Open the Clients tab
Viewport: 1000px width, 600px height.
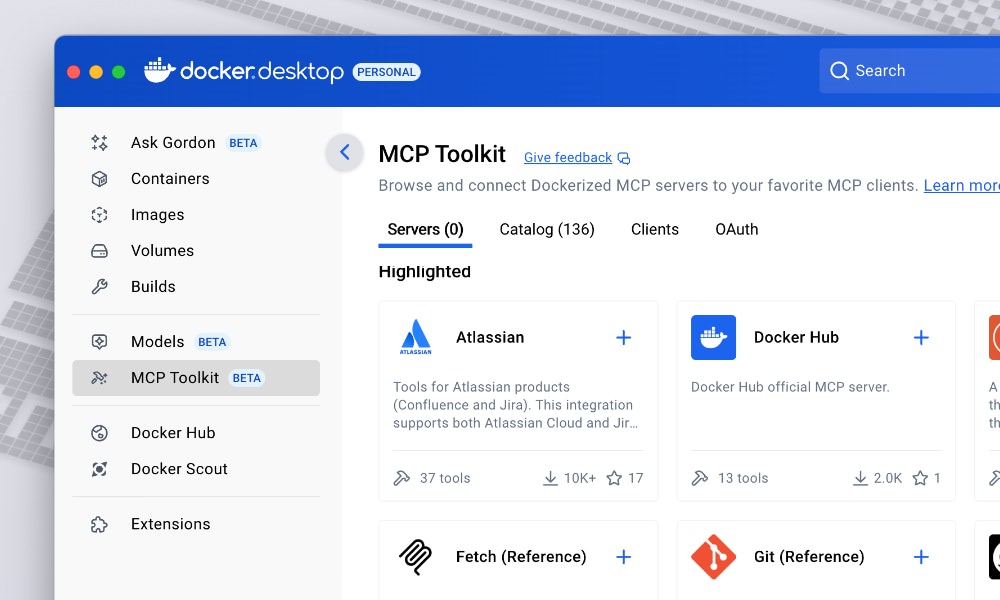[655, 229]
